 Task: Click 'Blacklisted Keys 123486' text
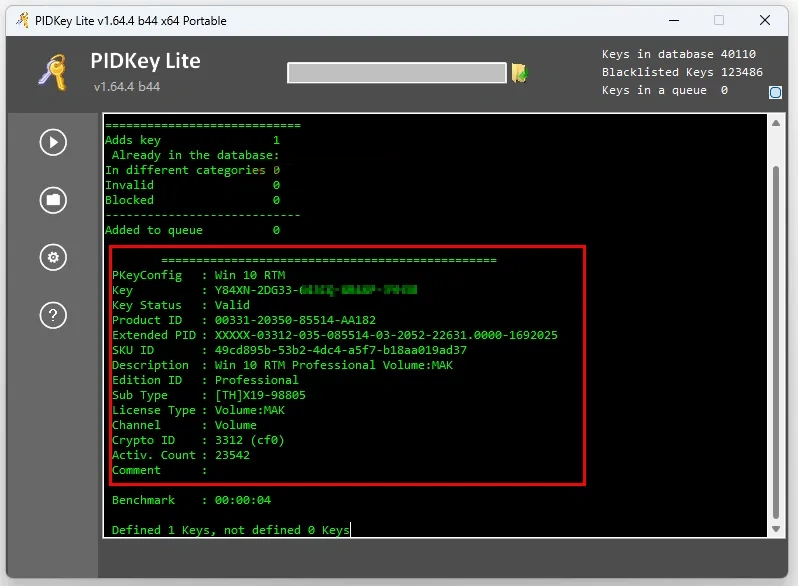tap(682, 72)
